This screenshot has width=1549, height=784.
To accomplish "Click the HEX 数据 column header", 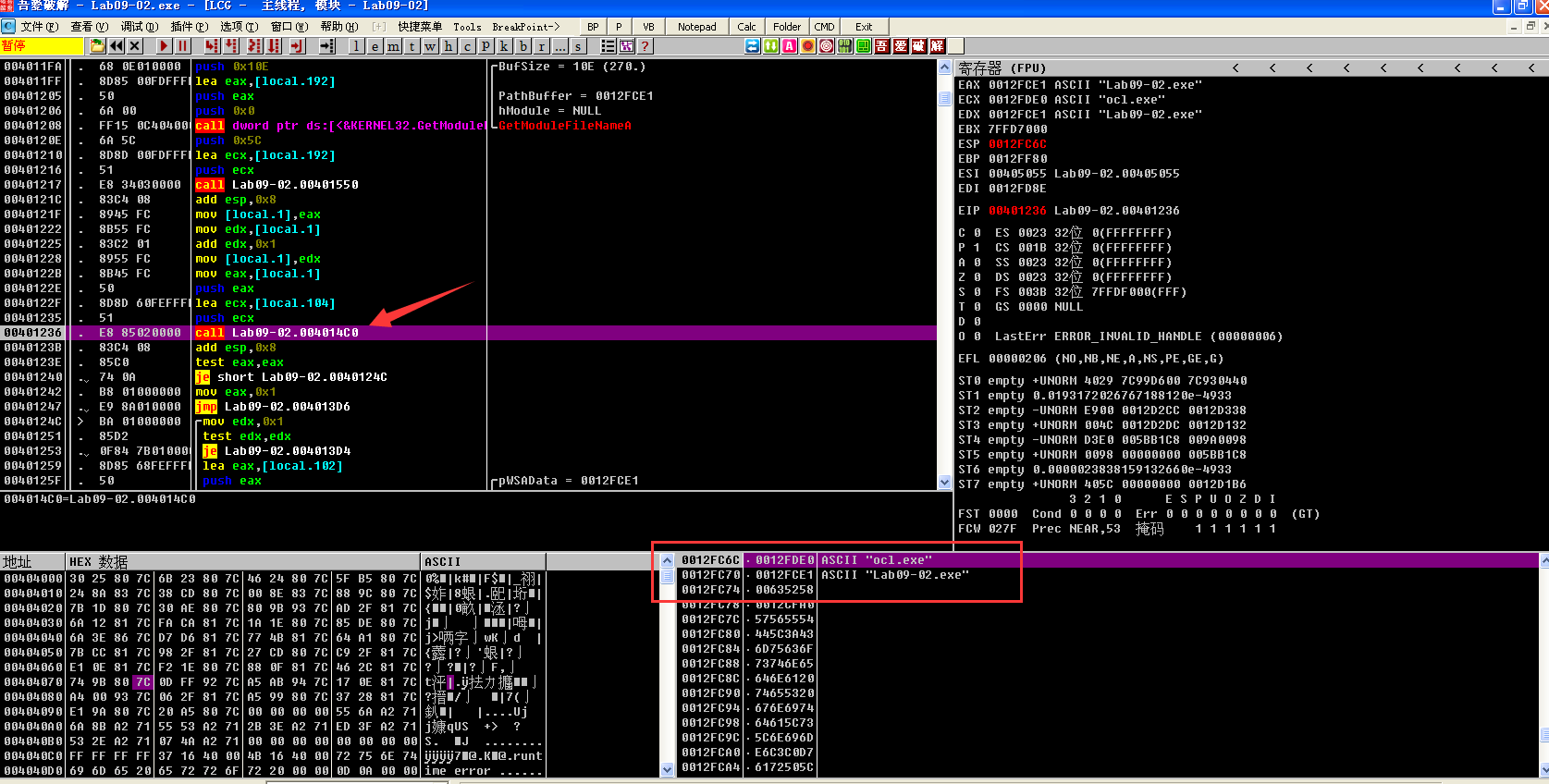I will click(243, 561).
